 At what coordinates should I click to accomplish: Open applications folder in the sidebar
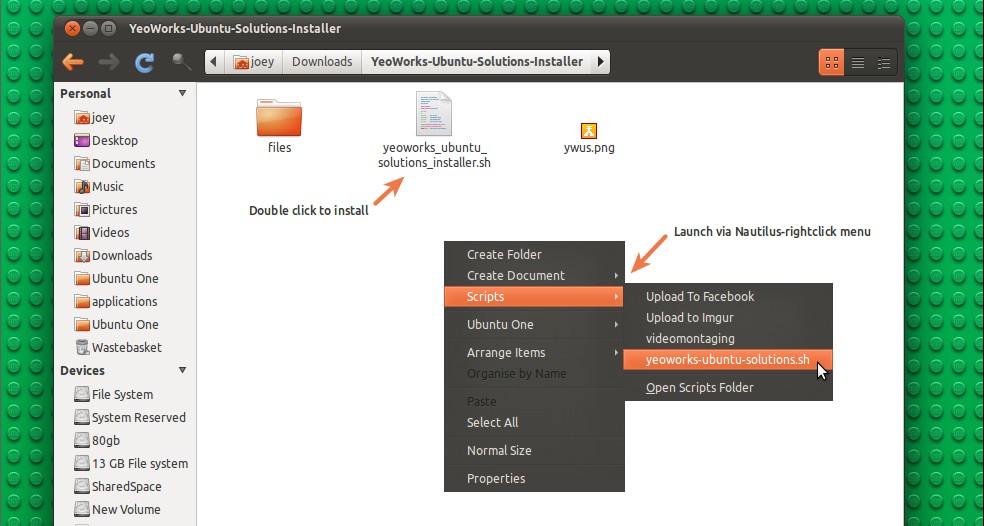click(116, 301)
